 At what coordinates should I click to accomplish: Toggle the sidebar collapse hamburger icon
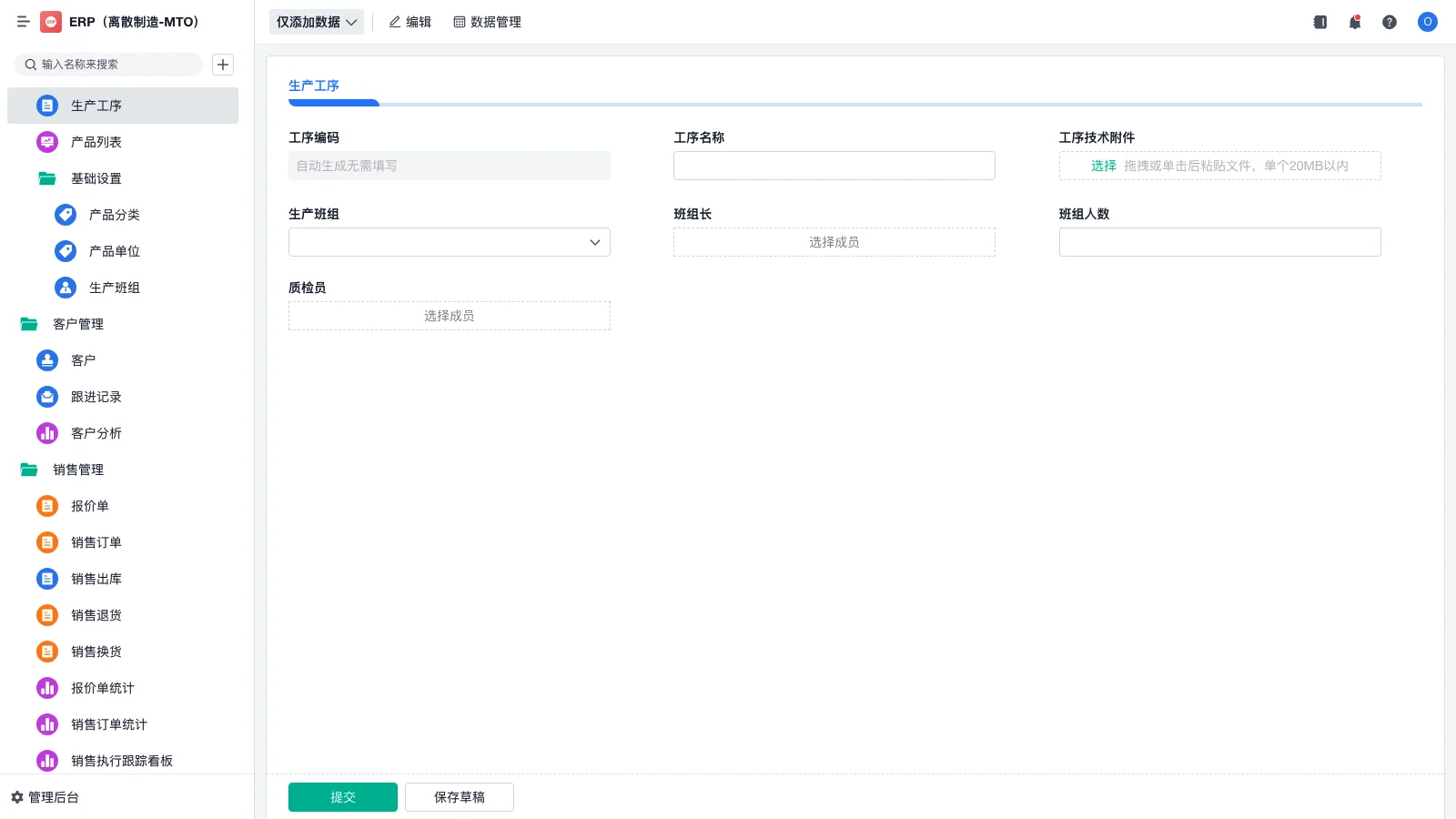[x=23, y=22]
